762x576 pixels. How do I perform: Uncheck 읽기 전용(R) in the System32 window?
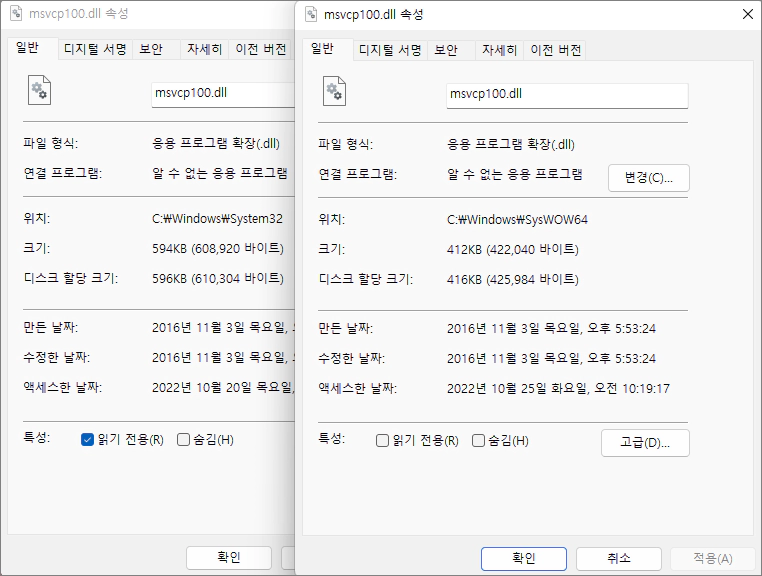click(87, 440)
